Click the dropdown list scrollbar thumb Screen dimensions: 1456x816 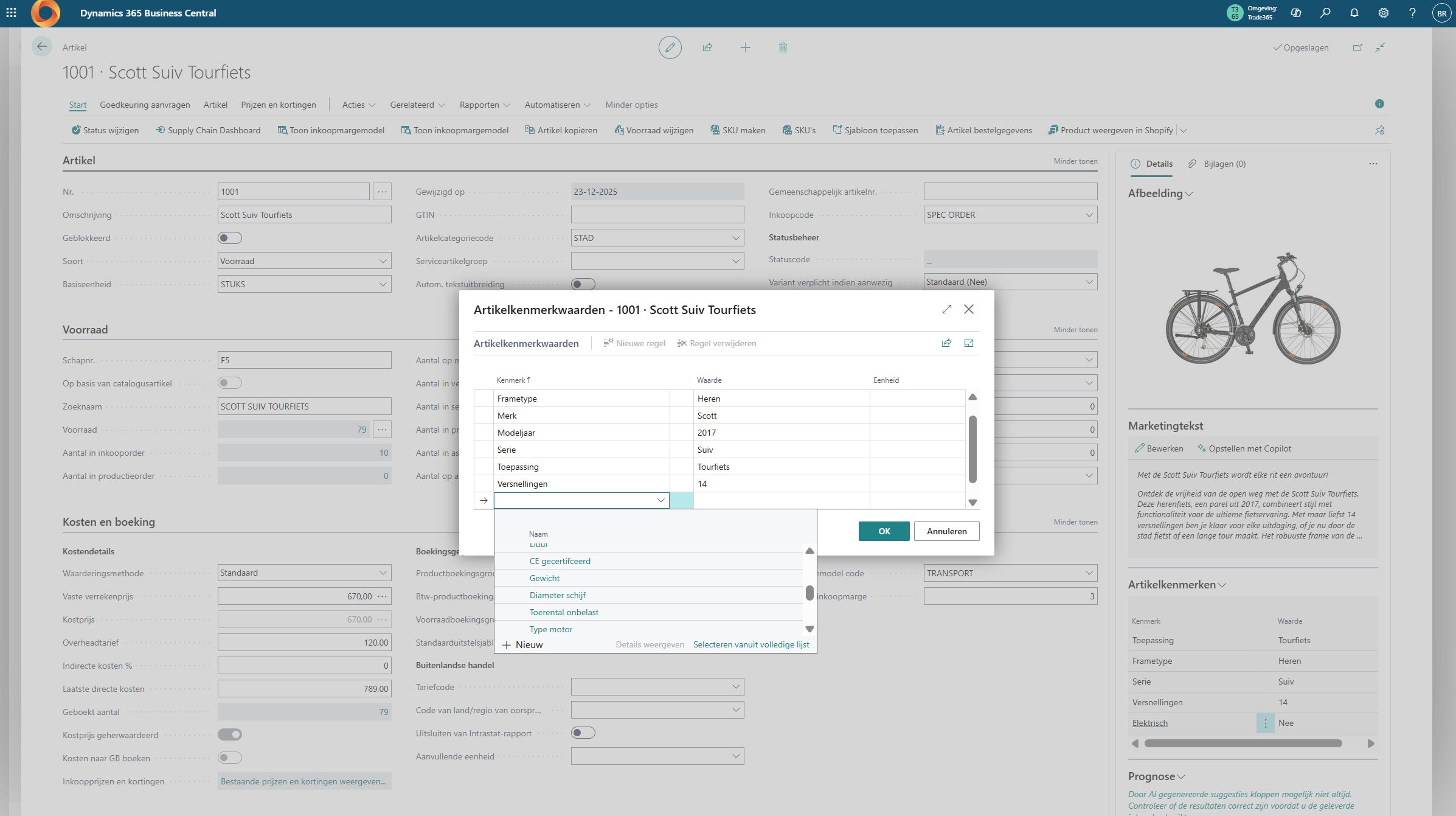[x=809, y=593]
